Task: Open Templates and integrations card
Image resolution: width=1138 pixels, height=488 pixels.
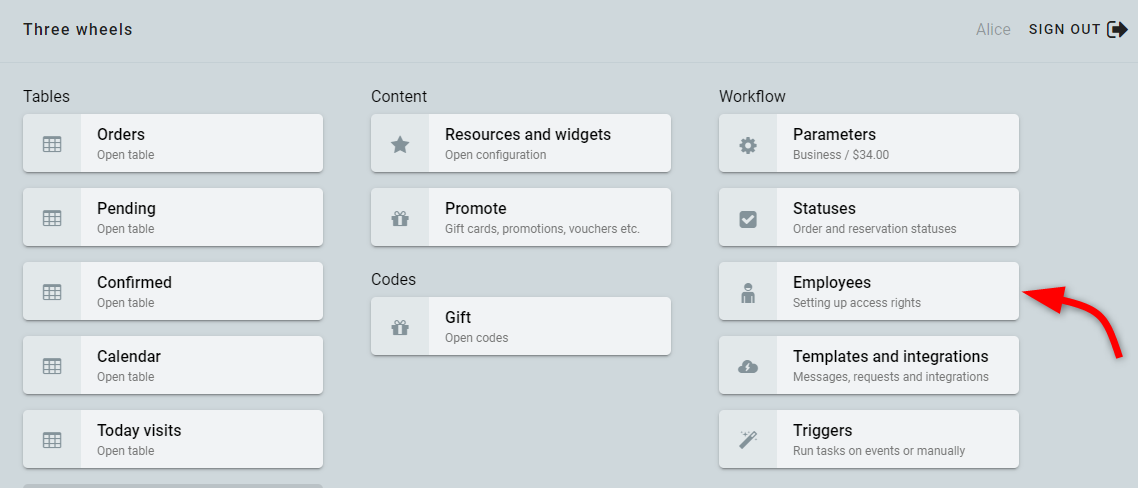Action: [x=869, y=365]
